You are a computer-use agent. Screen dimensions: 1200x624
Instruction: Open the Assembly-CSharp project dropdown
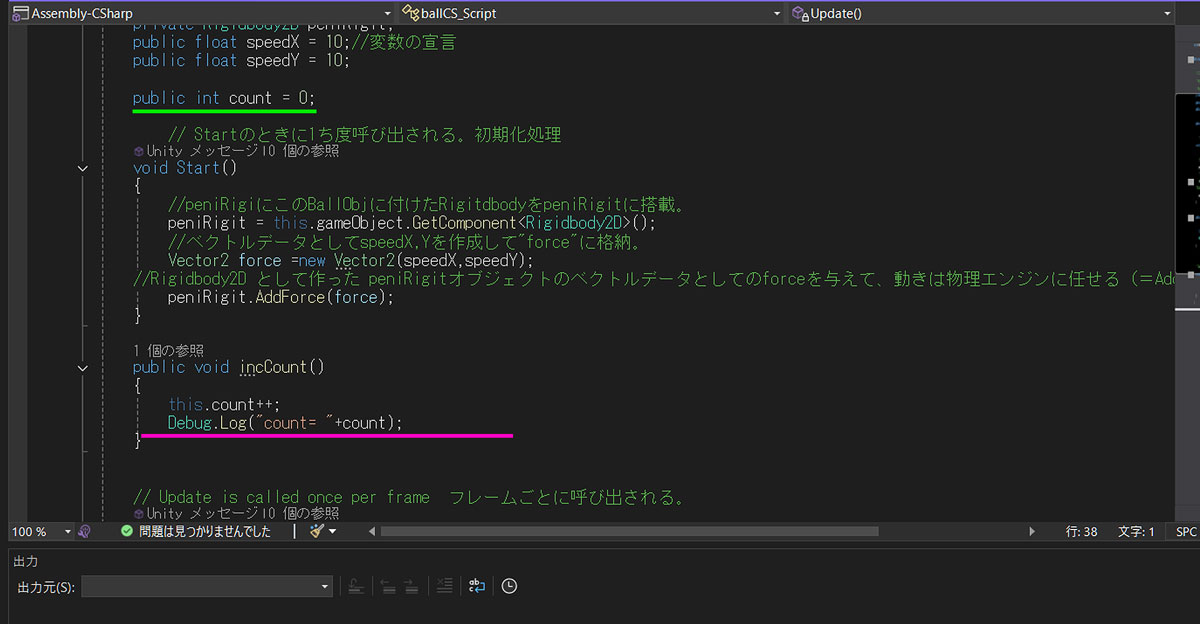click(x=198, y=13)
